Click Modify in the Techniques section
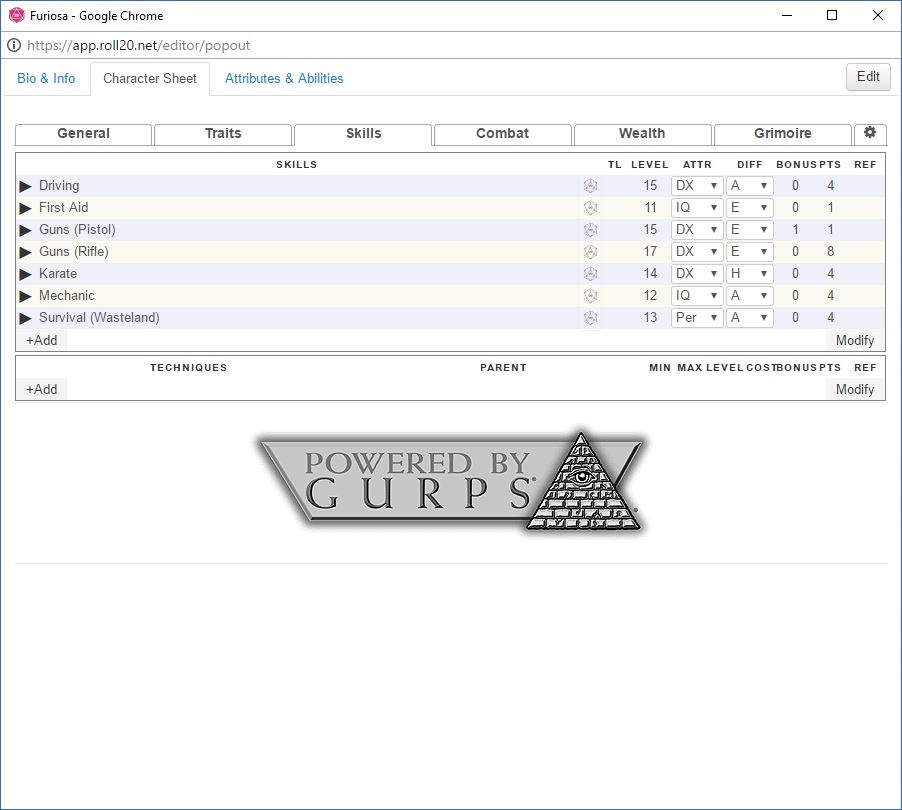902x810 pixels. pos(855,389)
